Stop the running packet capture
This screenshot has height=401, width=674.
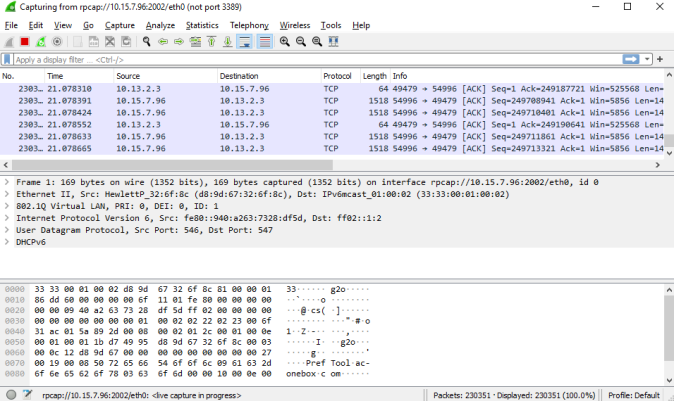25,42
